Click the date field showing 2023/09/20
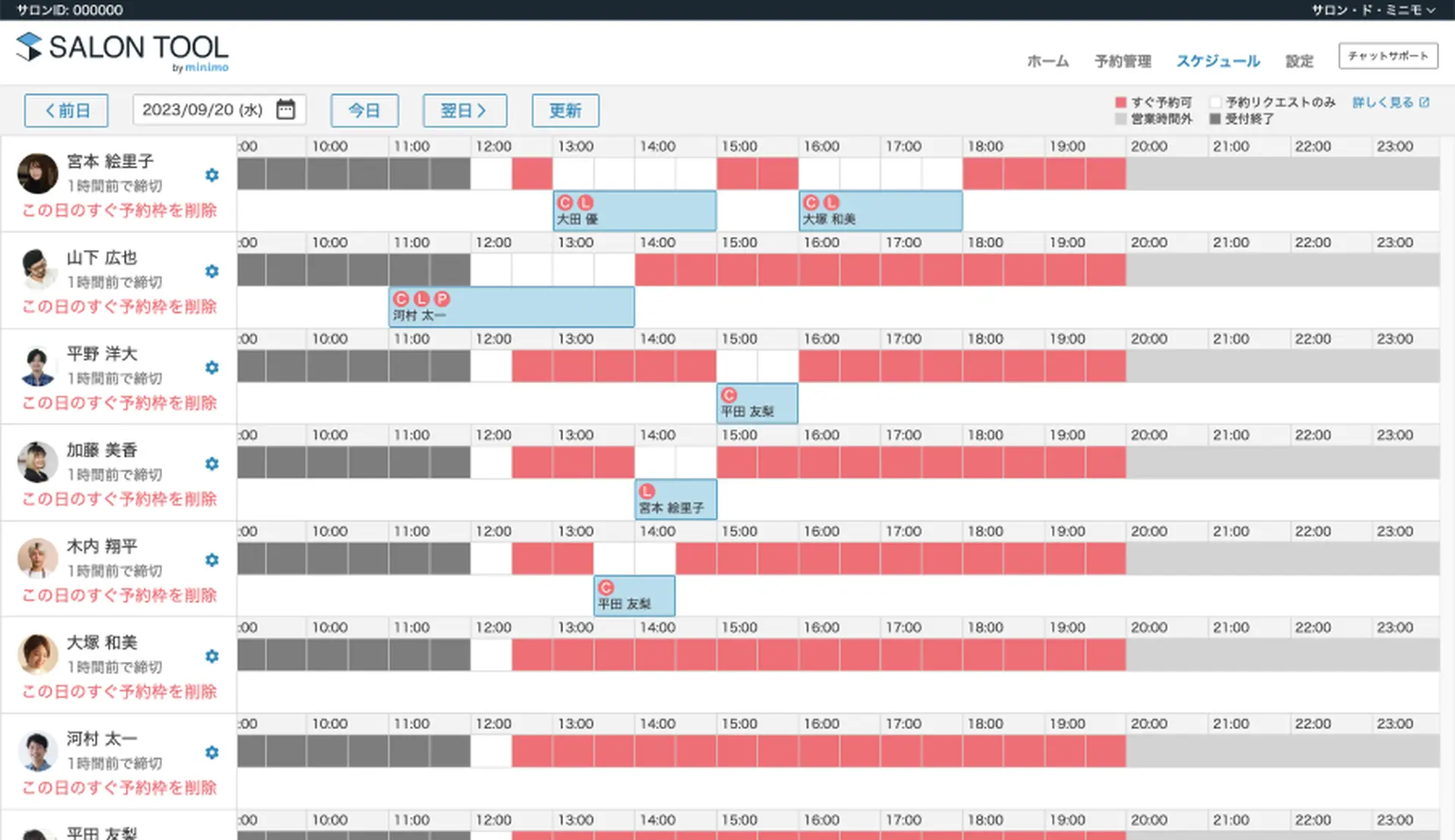 (202, 110)
